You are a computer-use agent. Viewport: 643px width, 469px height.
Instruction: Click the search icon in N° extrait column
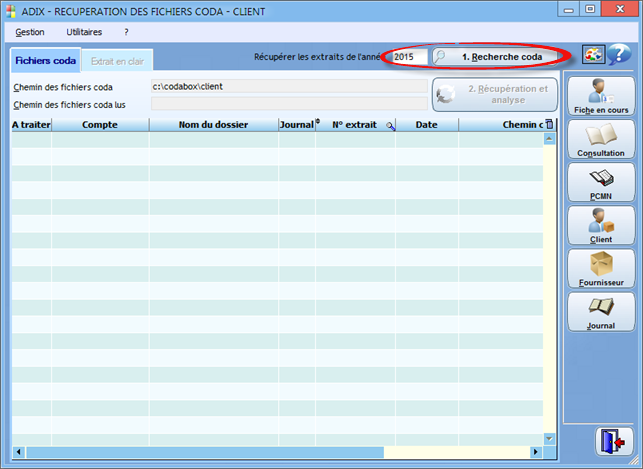tap(389, 126)
